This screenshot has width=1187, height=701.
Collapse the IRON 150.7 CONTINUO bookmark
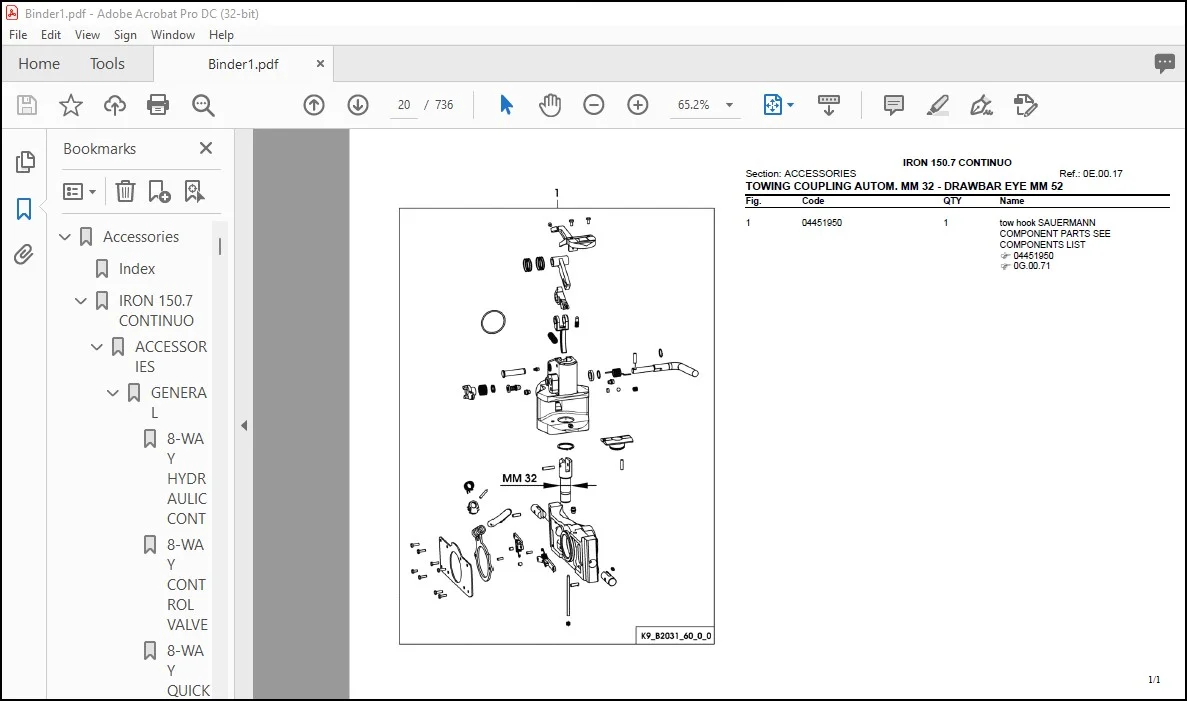81,301
